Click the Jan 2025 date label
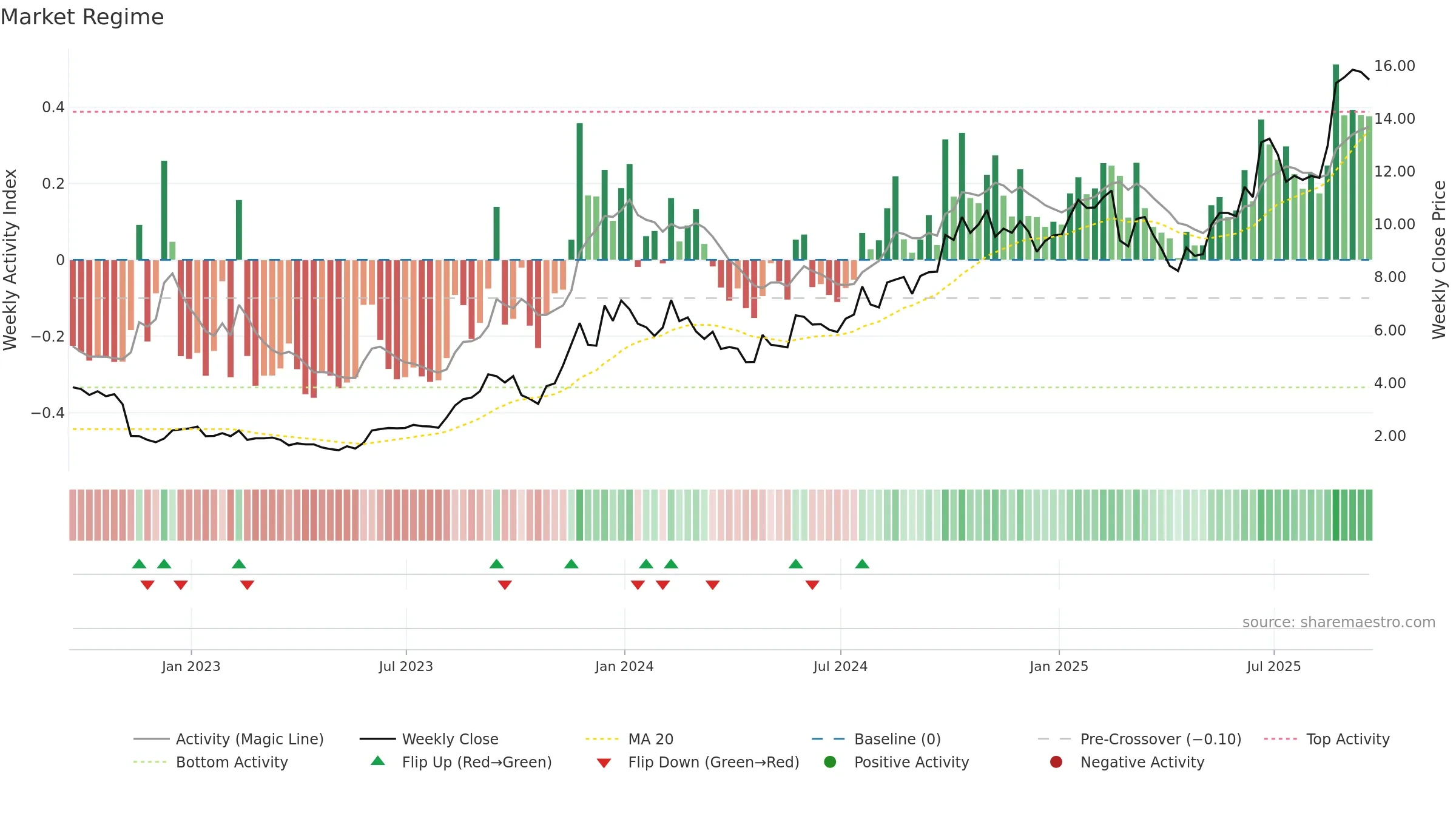This screenshot has width=1456, height=819. [x=1059, y=666]
